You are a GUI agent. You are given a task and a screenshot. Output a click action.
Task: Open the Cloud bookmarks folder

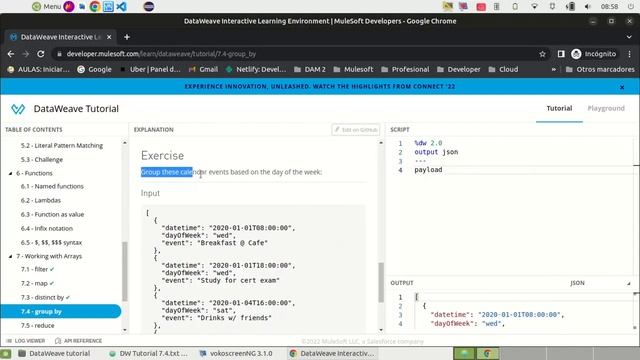point(503,69)
